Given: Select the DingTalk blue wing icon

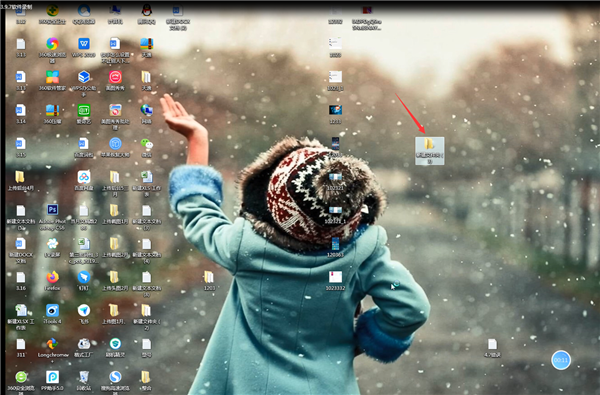Looking at the screenshot, I should click(x=84, y=280).
